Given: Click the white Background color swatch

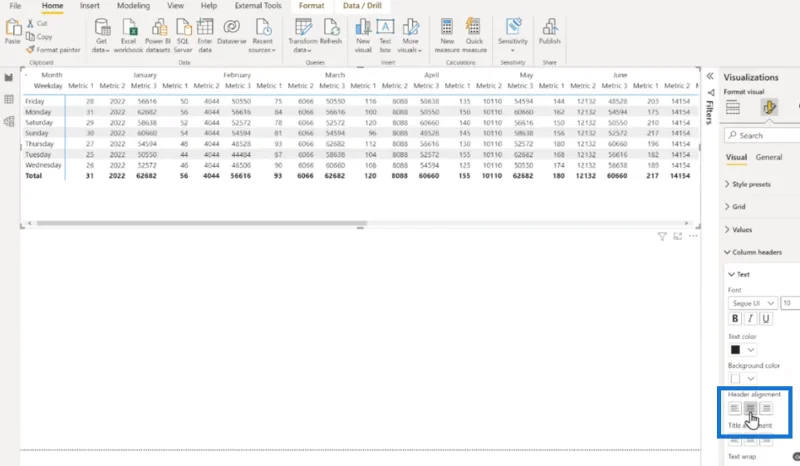Looking at the screenshot, I should point(735,379).
